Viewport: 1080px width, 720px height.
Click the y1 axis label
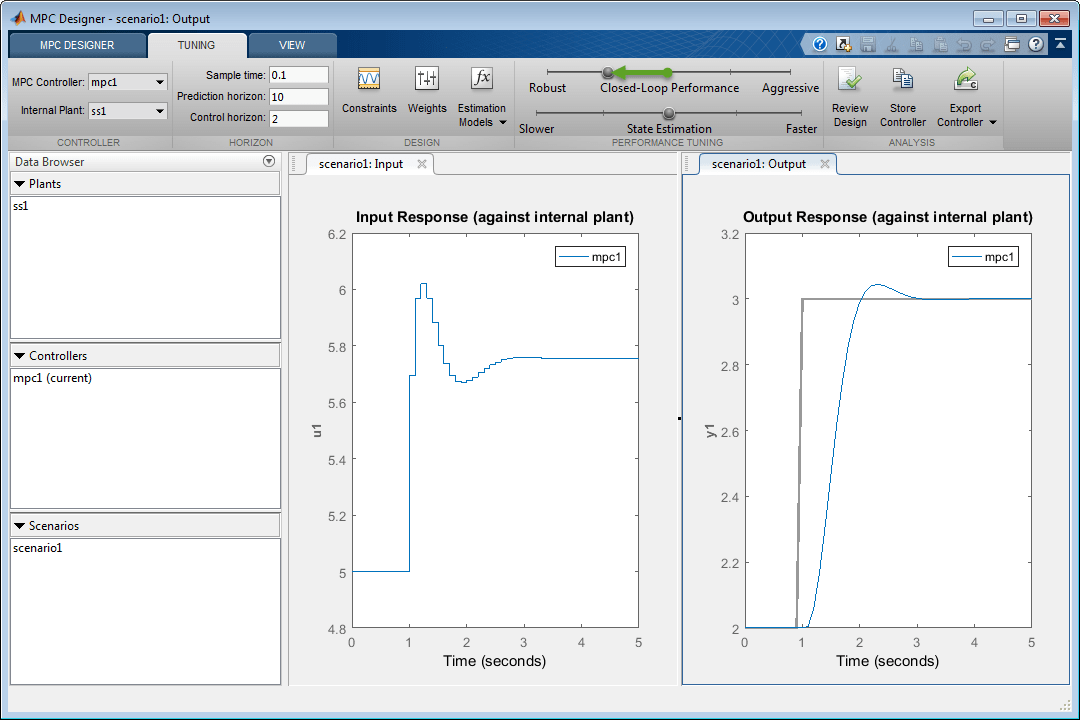710,431
